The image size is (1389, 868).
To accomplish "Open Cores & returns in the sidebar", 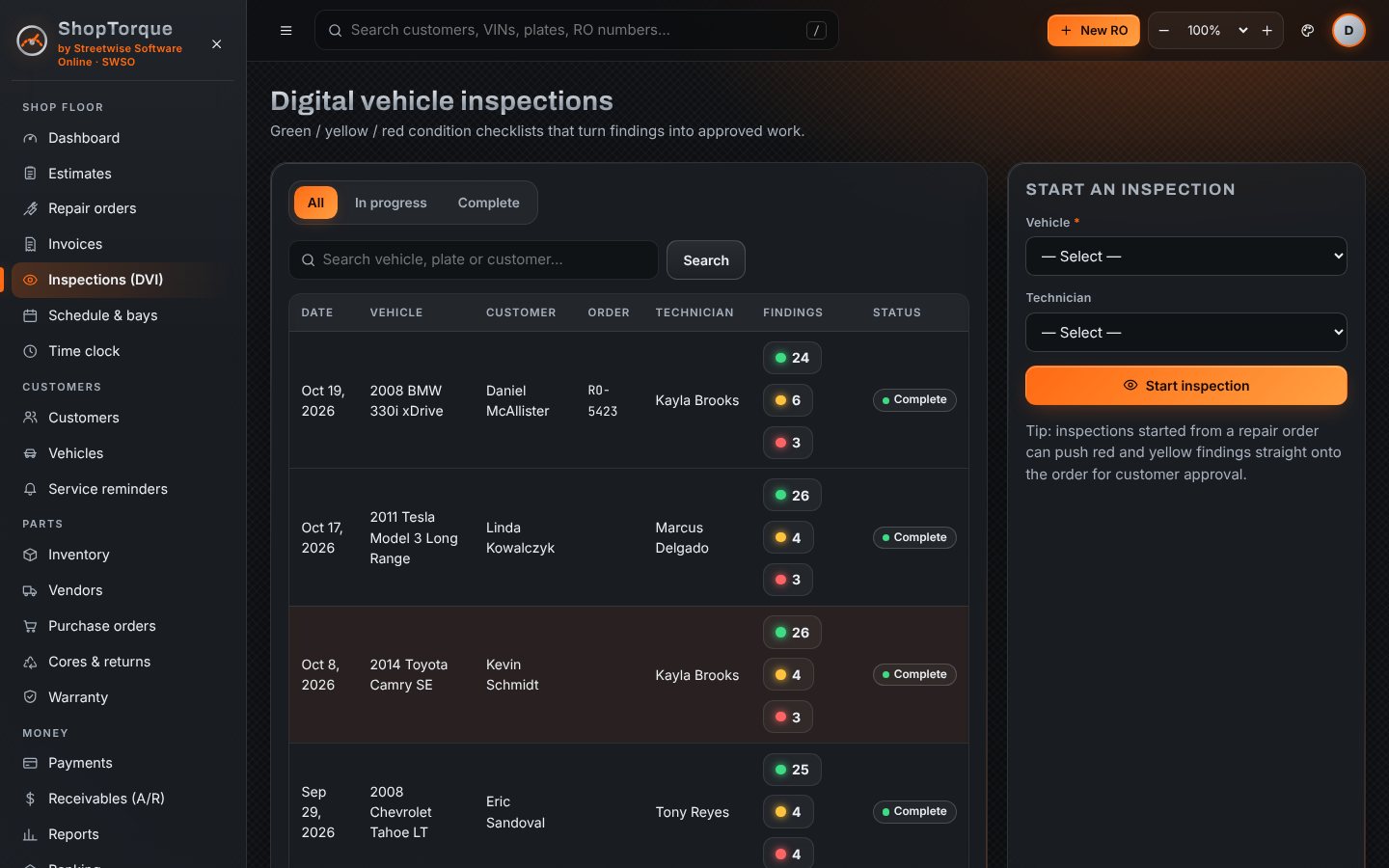I will [x=119, y=662].
